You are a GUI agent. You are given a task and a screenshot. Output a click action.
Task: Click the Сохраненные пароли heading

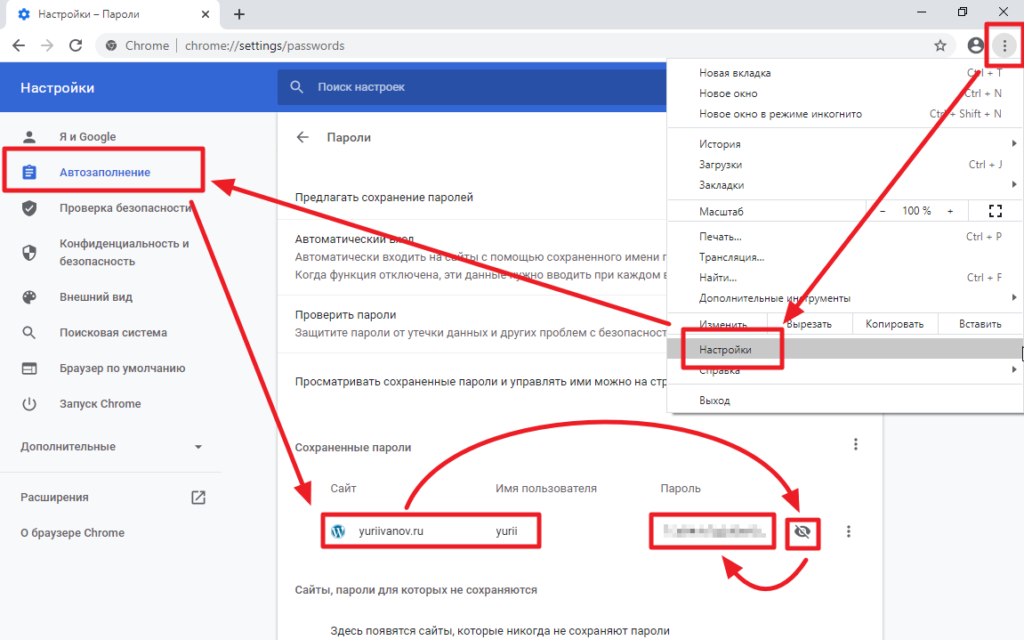coord(353,447)
